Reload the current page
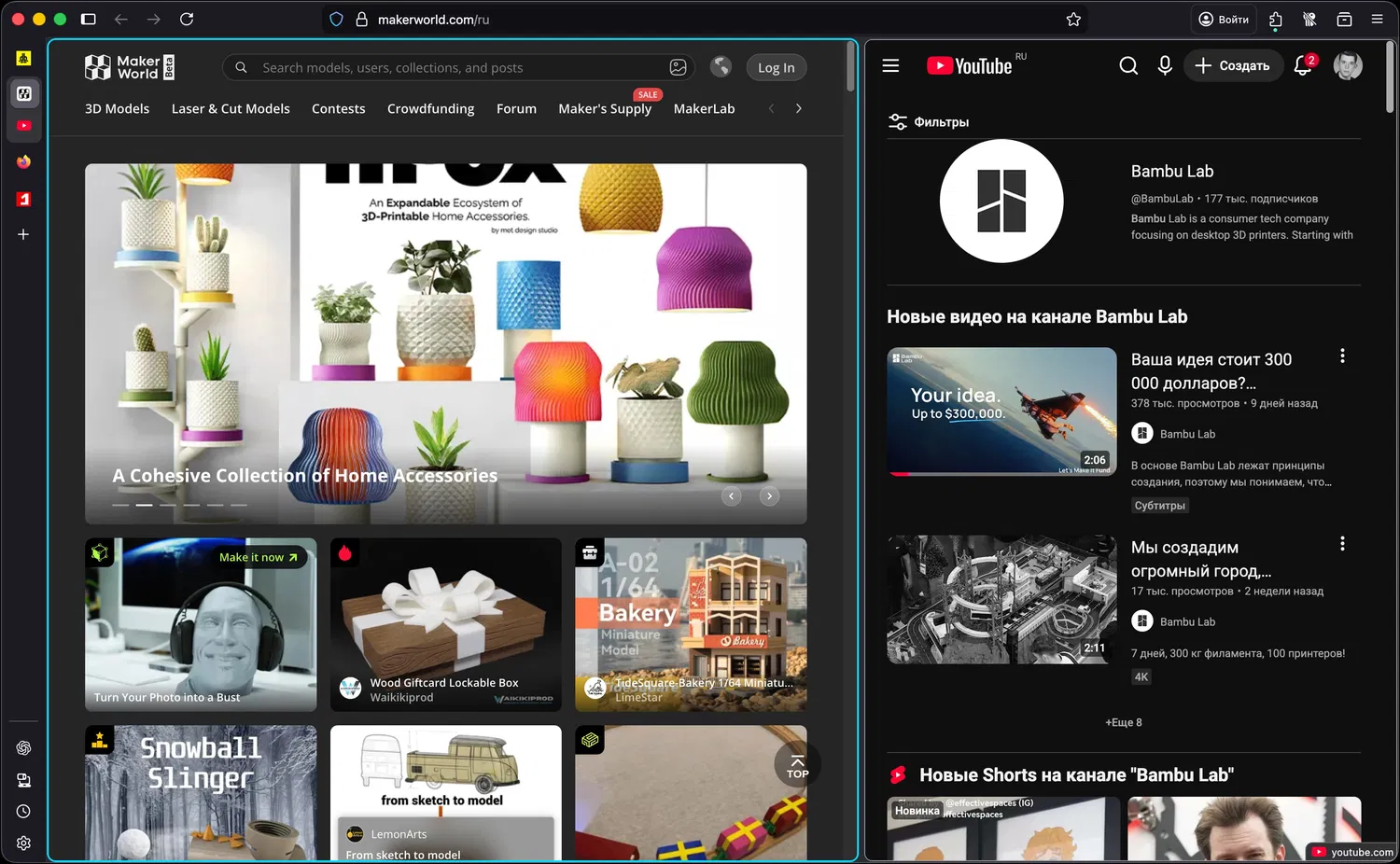 (x=187, y=19)
